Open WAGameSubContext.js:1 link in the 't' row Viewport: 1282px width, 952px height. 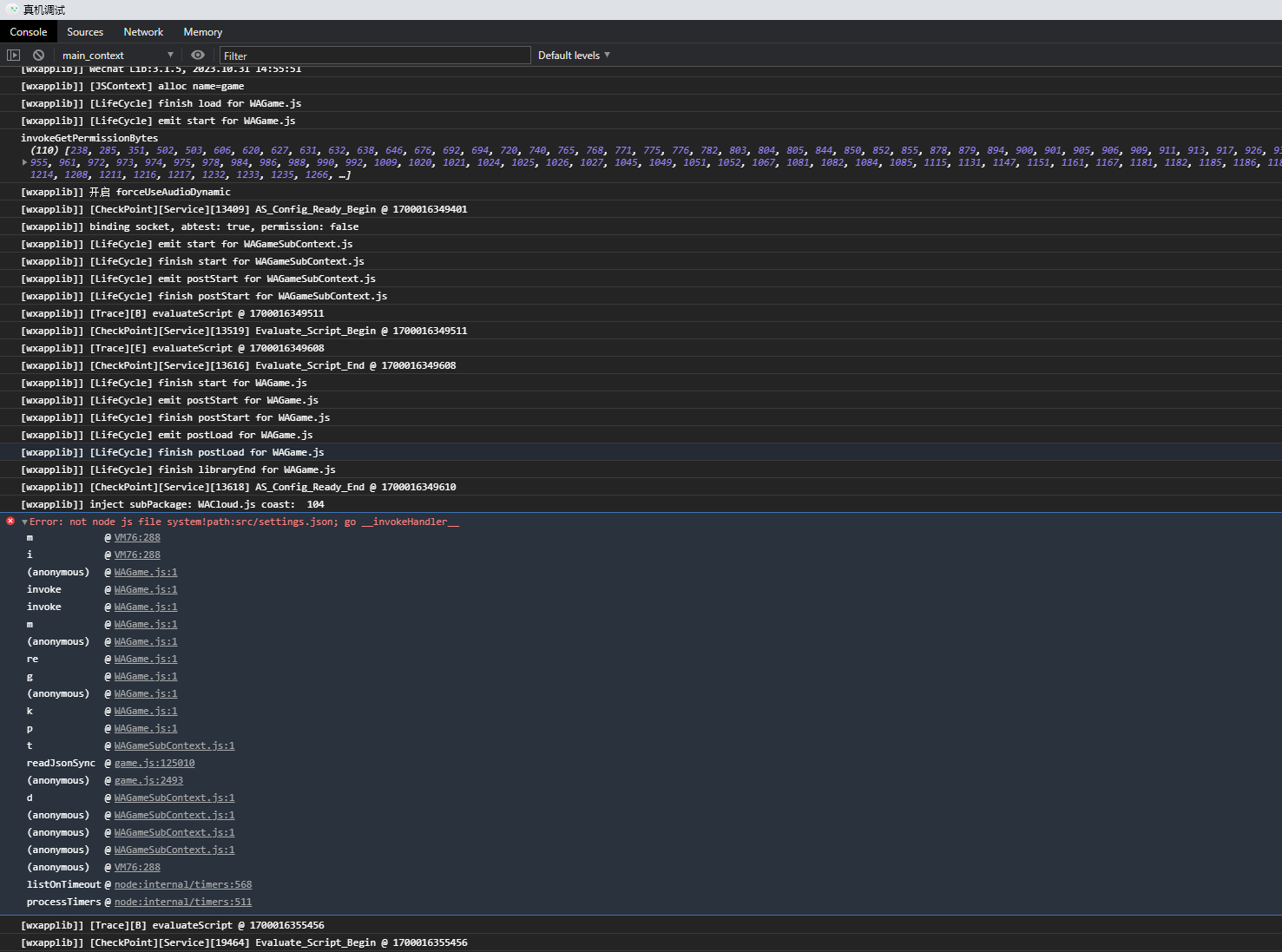coord(174,745)
